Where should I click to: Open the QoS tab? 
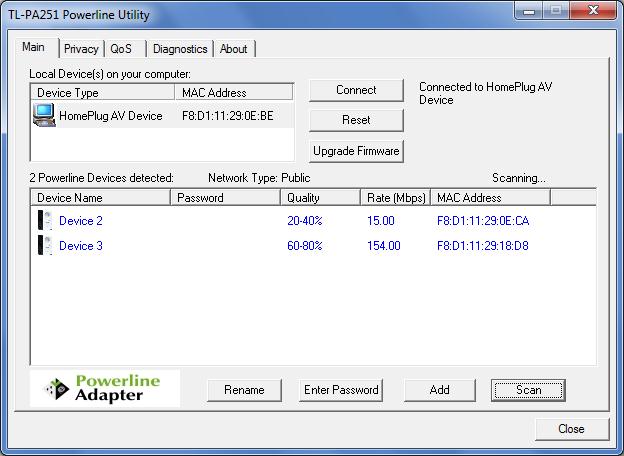tap(121, 48)
